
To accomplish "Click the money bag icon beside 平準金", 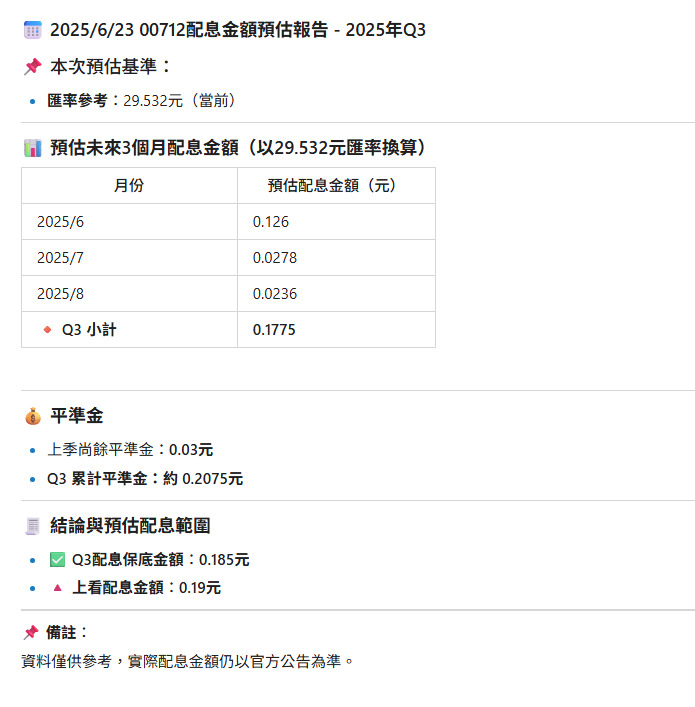I will click(x=33, y=416).
